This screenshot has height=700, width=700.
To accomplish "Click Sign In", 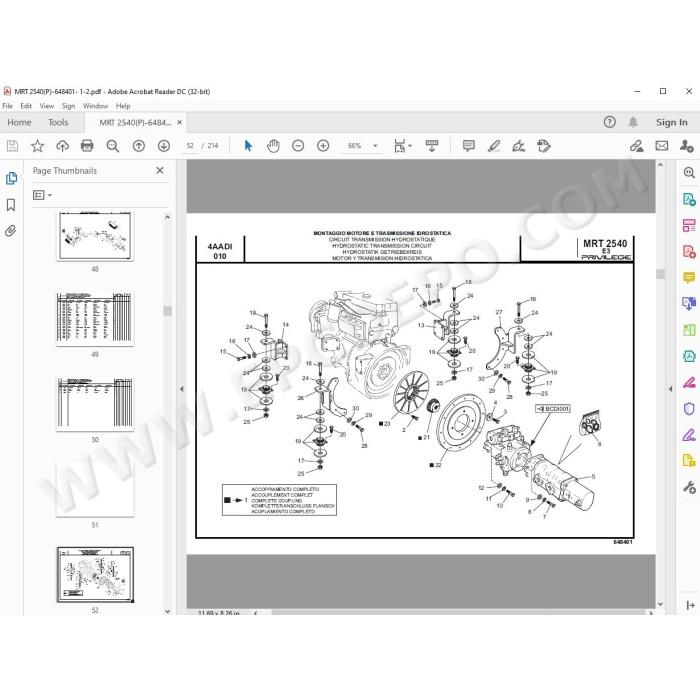I will pos(671,122).
